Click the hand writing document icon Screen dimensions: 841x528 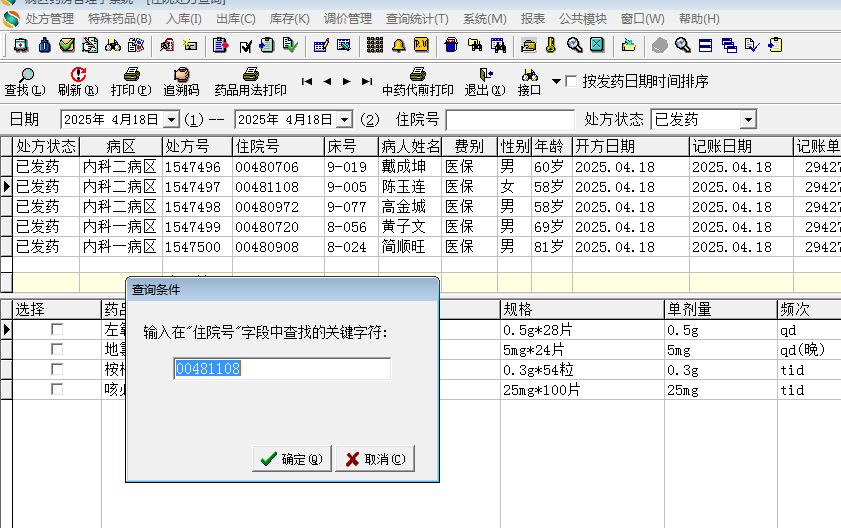(90, 45)
